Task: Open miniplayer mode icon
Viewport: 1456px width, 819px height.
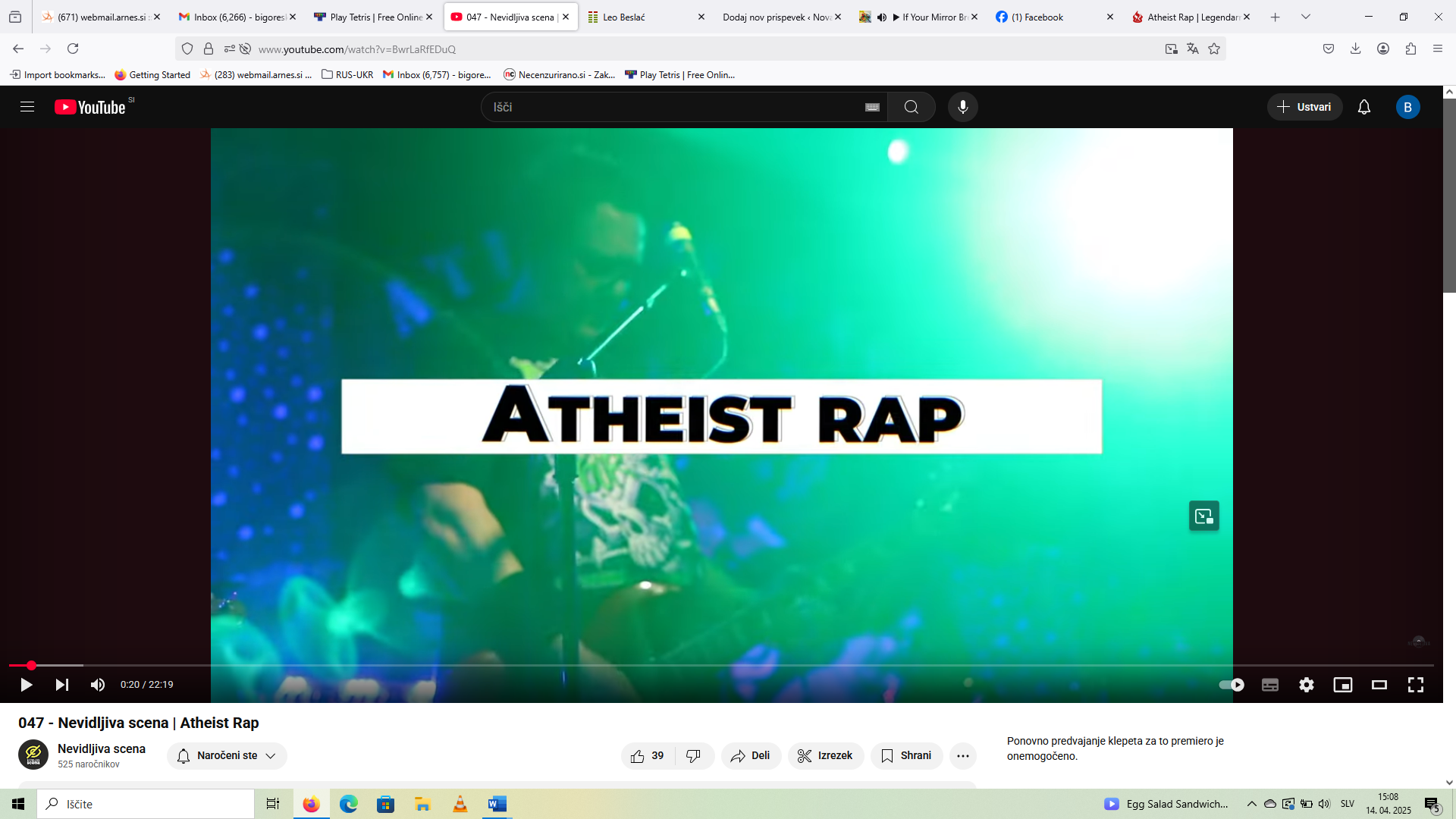Action: click(1342, 685)
